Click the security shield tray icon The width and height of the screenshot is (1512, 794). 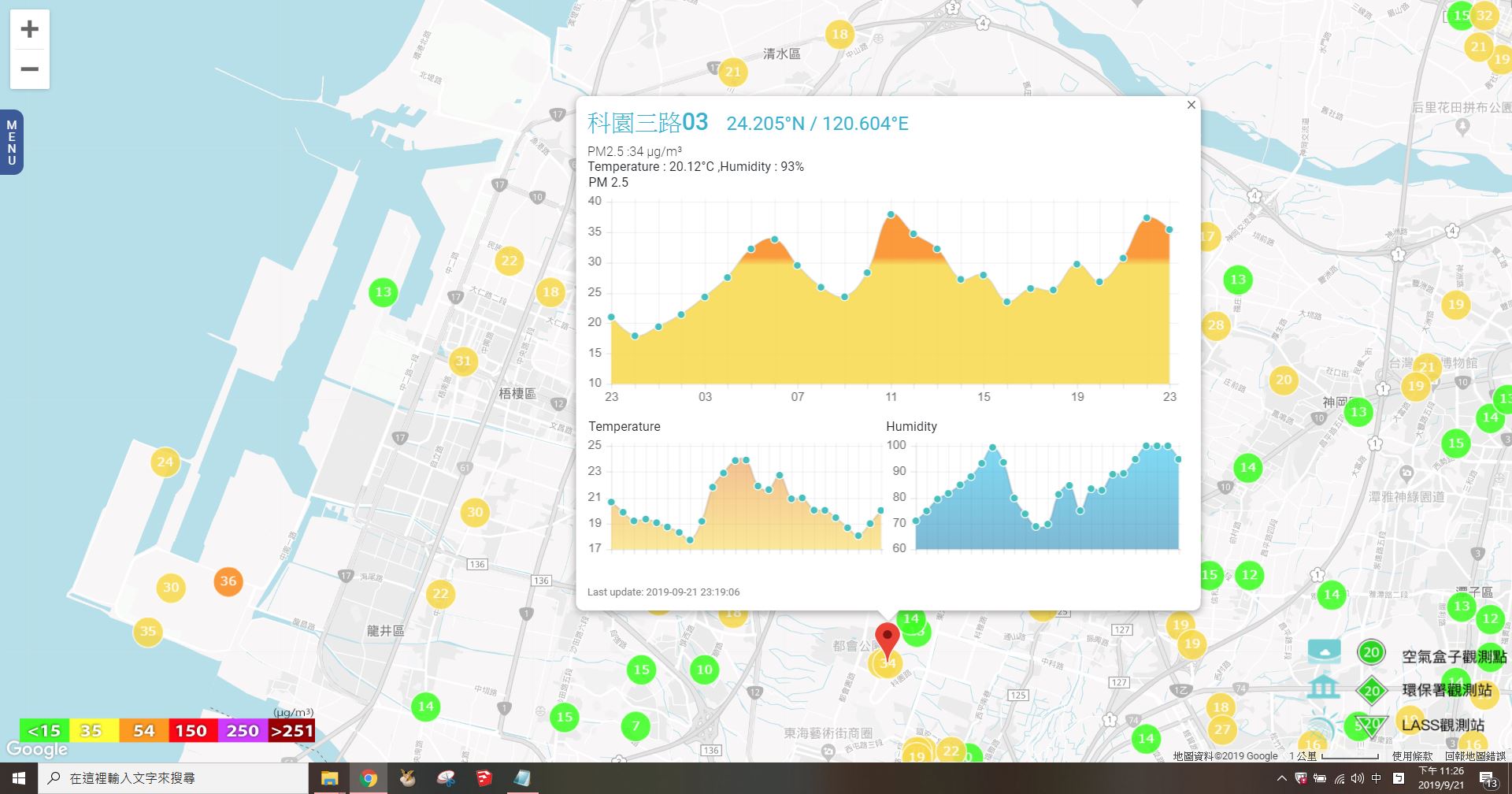click(1301, 778)
